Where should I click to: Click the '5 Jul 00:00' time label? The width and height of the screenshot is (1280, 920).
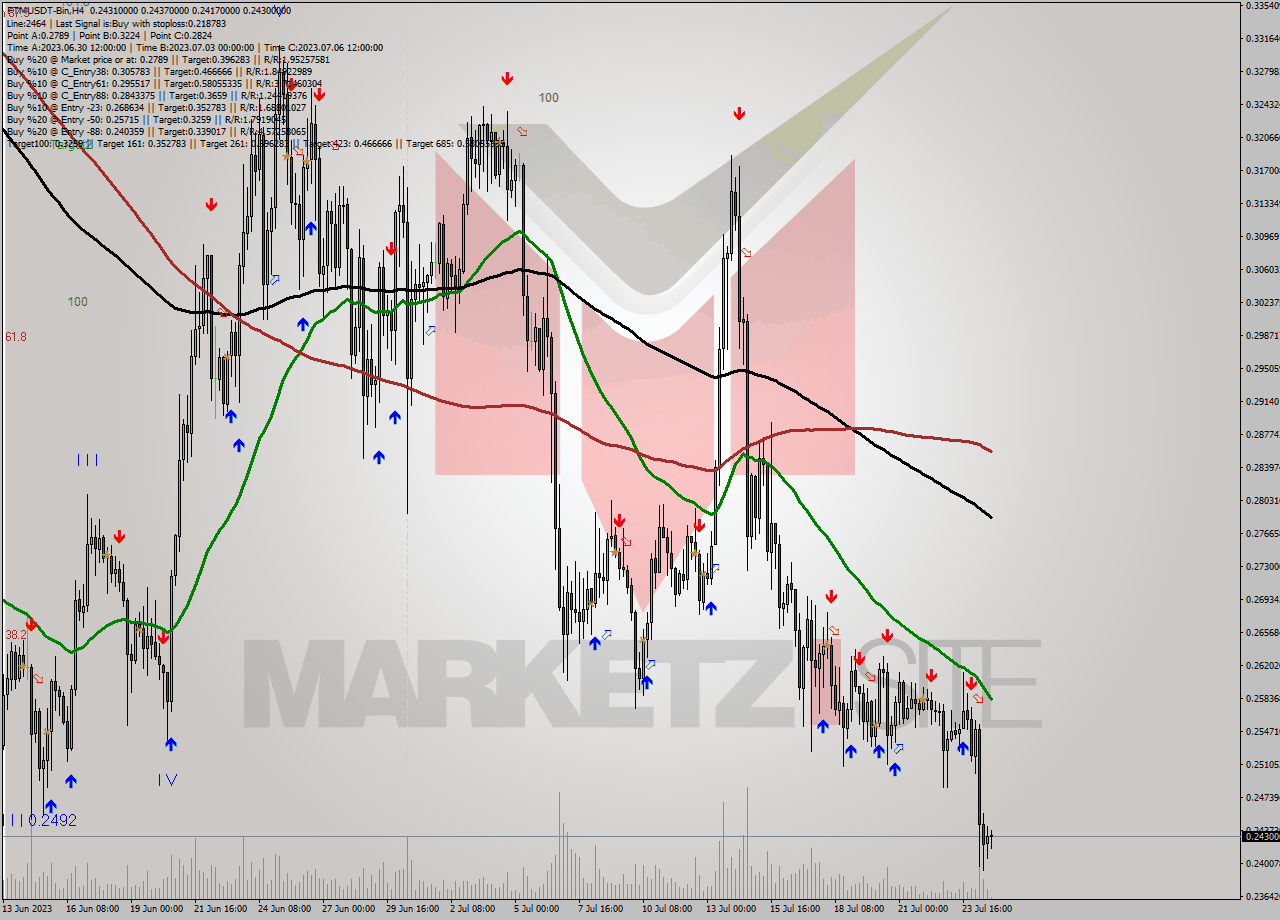(536, 909)
